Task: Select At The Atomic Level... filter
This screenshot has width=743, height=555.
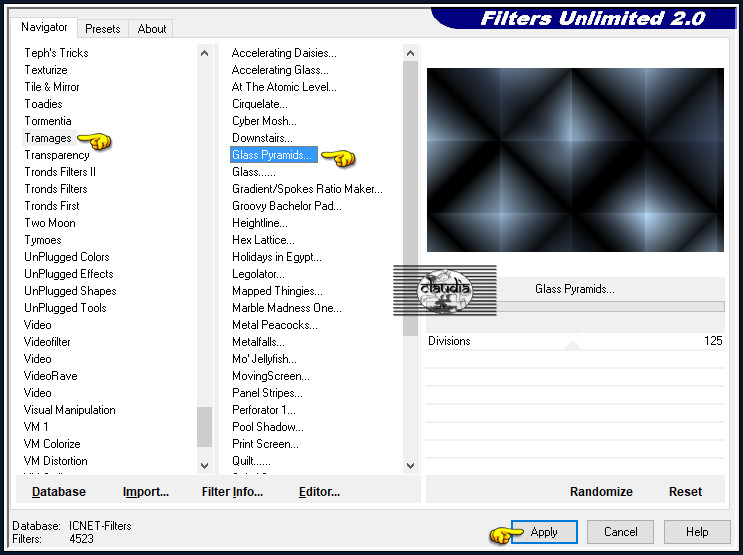Action: click(284, 87)
